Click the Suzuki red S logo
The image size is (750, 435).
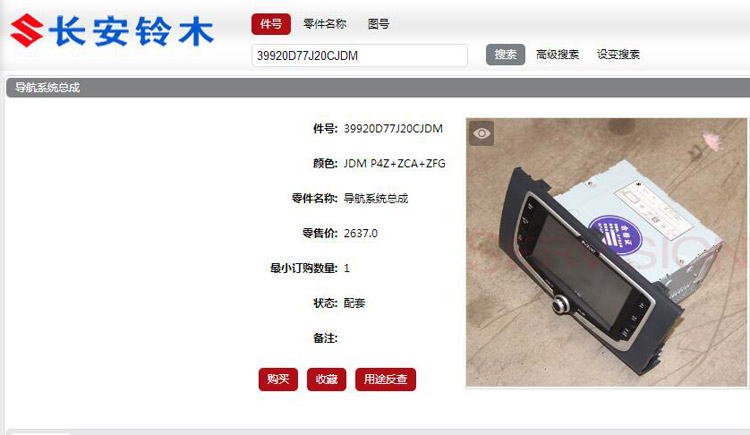(x=27, y=30)
